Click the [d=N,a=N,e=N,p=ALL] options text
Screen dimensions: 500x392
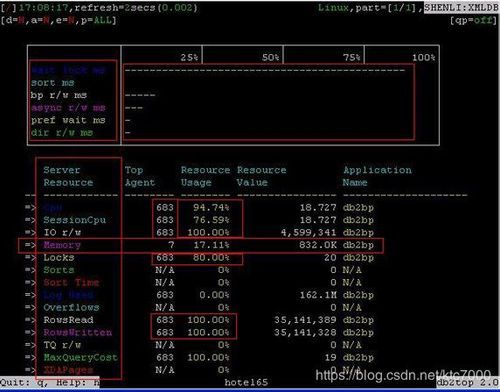click(x=59, y=20)
